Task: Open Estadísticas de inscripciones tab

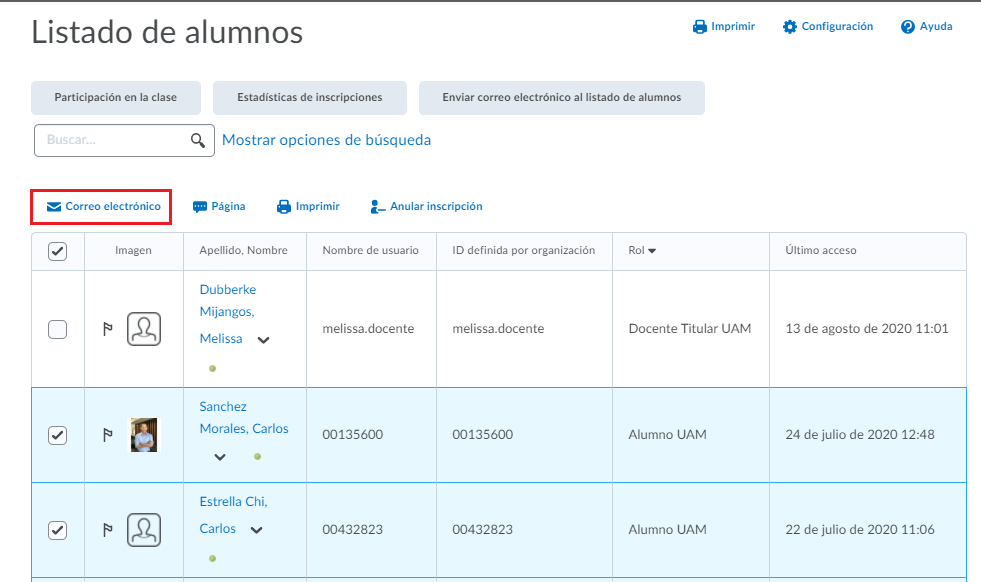Action: 310,98
